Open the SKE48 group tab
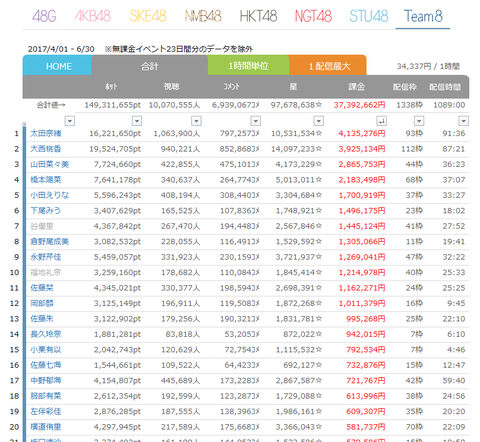The width and height of the screenshot is (480, 442). point(148,16)
